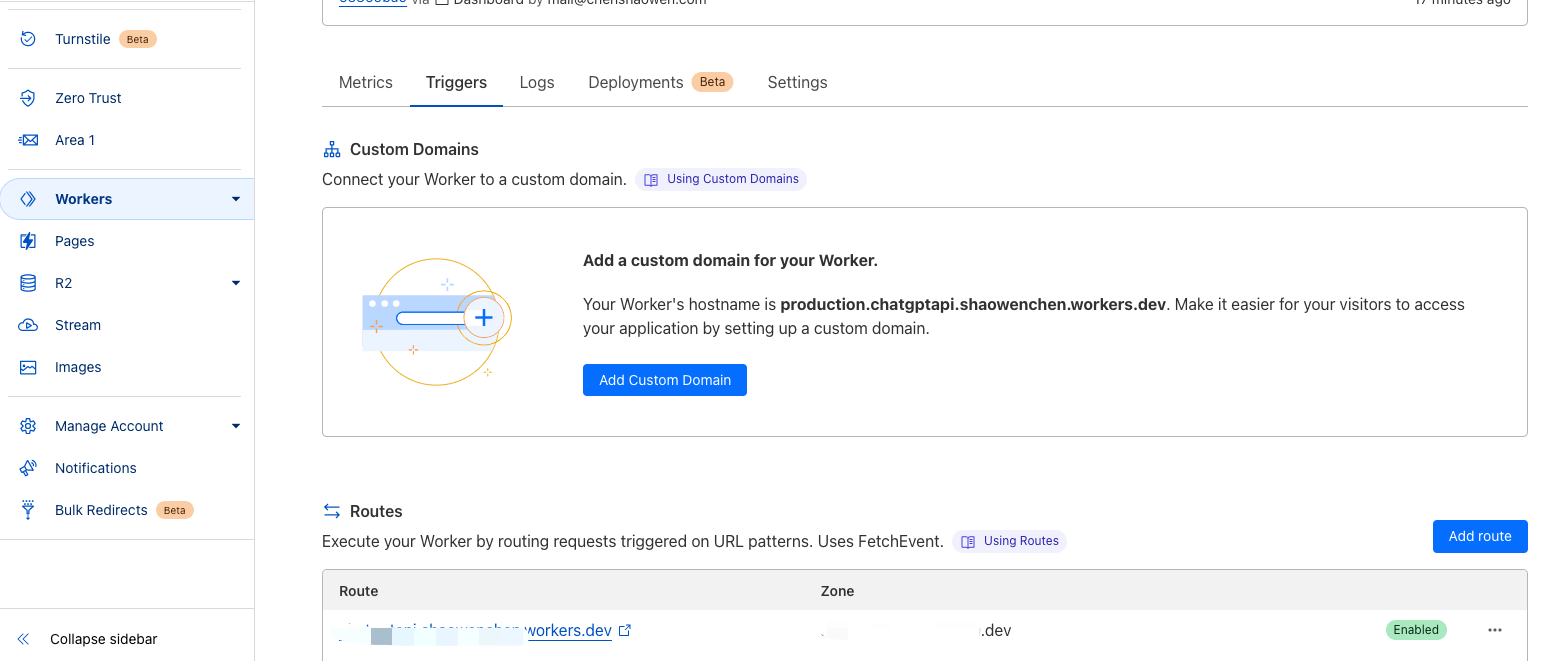Go to the Settings tab
This screenshot has width=1563, height=661.
[x=797, y=82]
